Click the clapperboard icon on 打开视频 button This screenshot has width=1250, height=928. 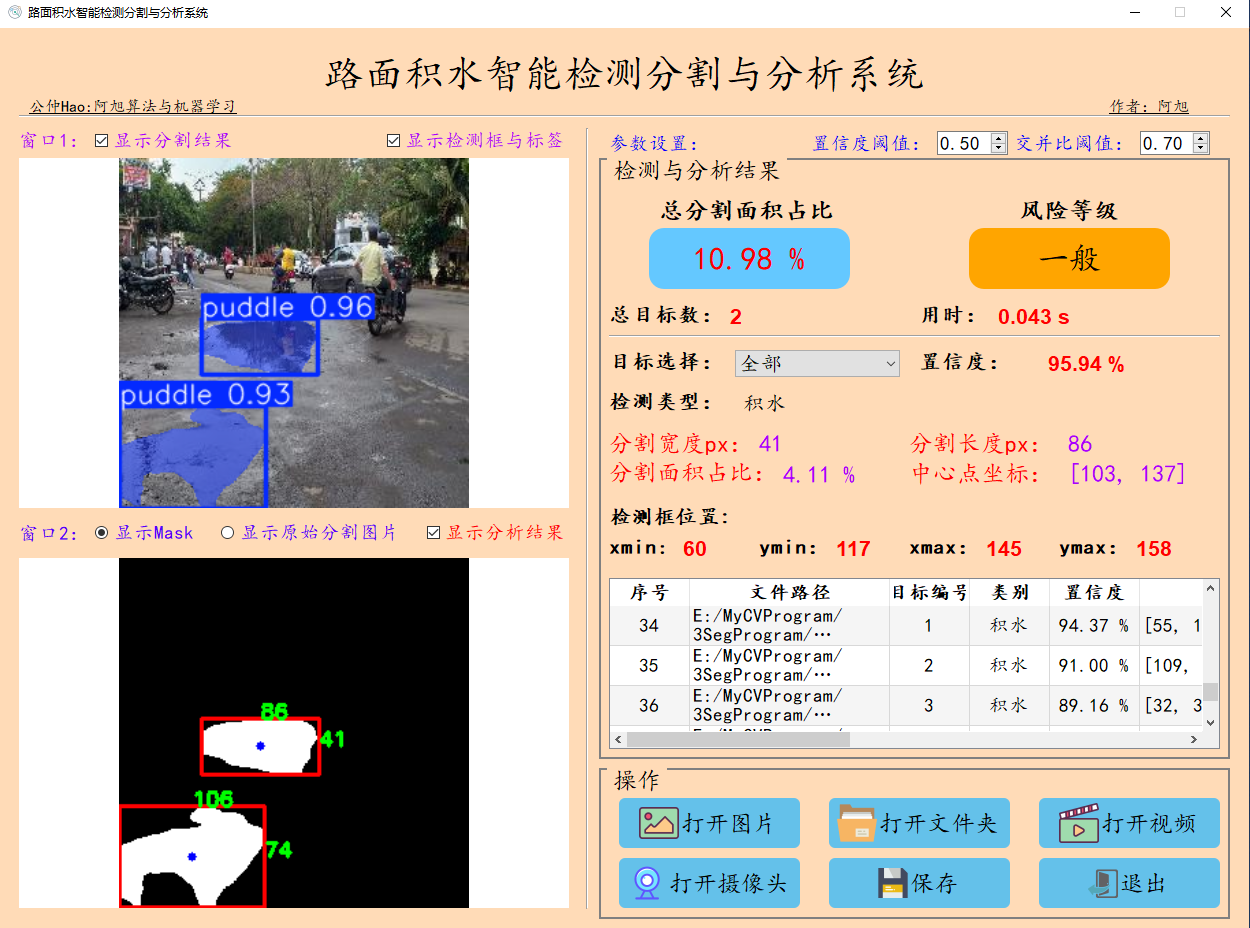pyautogui.click(x=1078, y=823)
